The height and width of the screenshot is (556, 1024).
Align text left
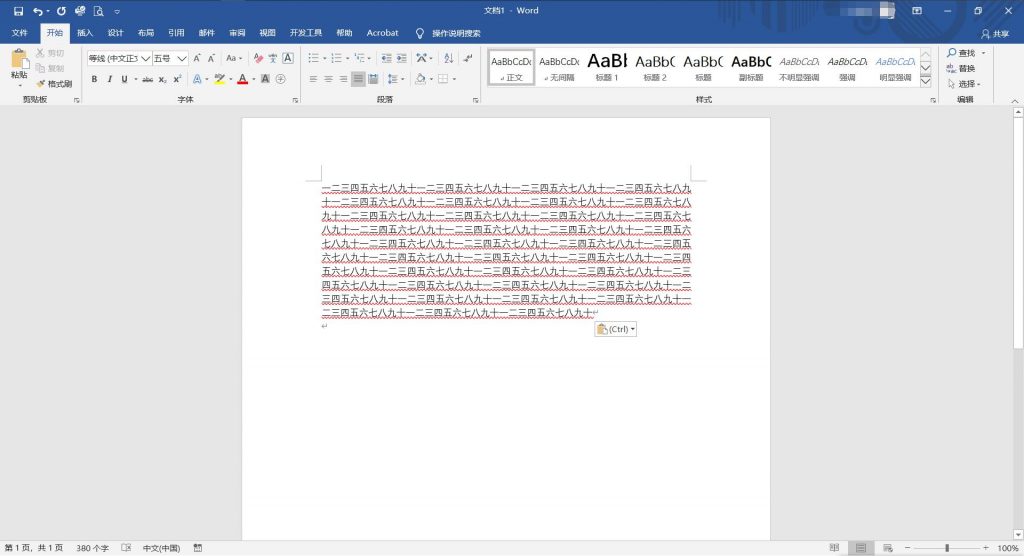coord(313,79)
